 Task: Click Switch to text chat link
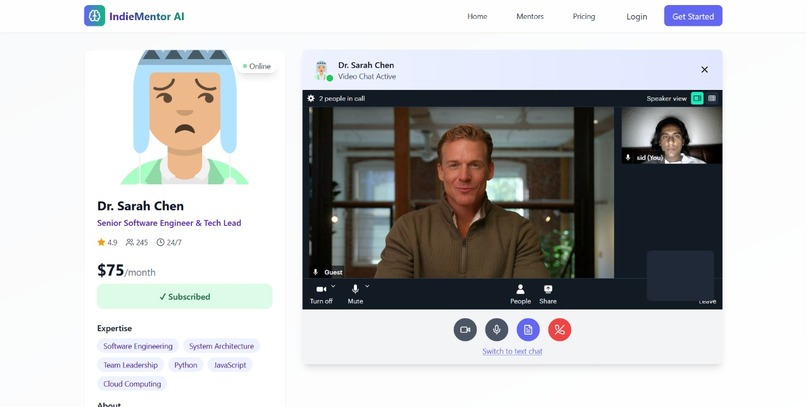[x=512, y=352]
